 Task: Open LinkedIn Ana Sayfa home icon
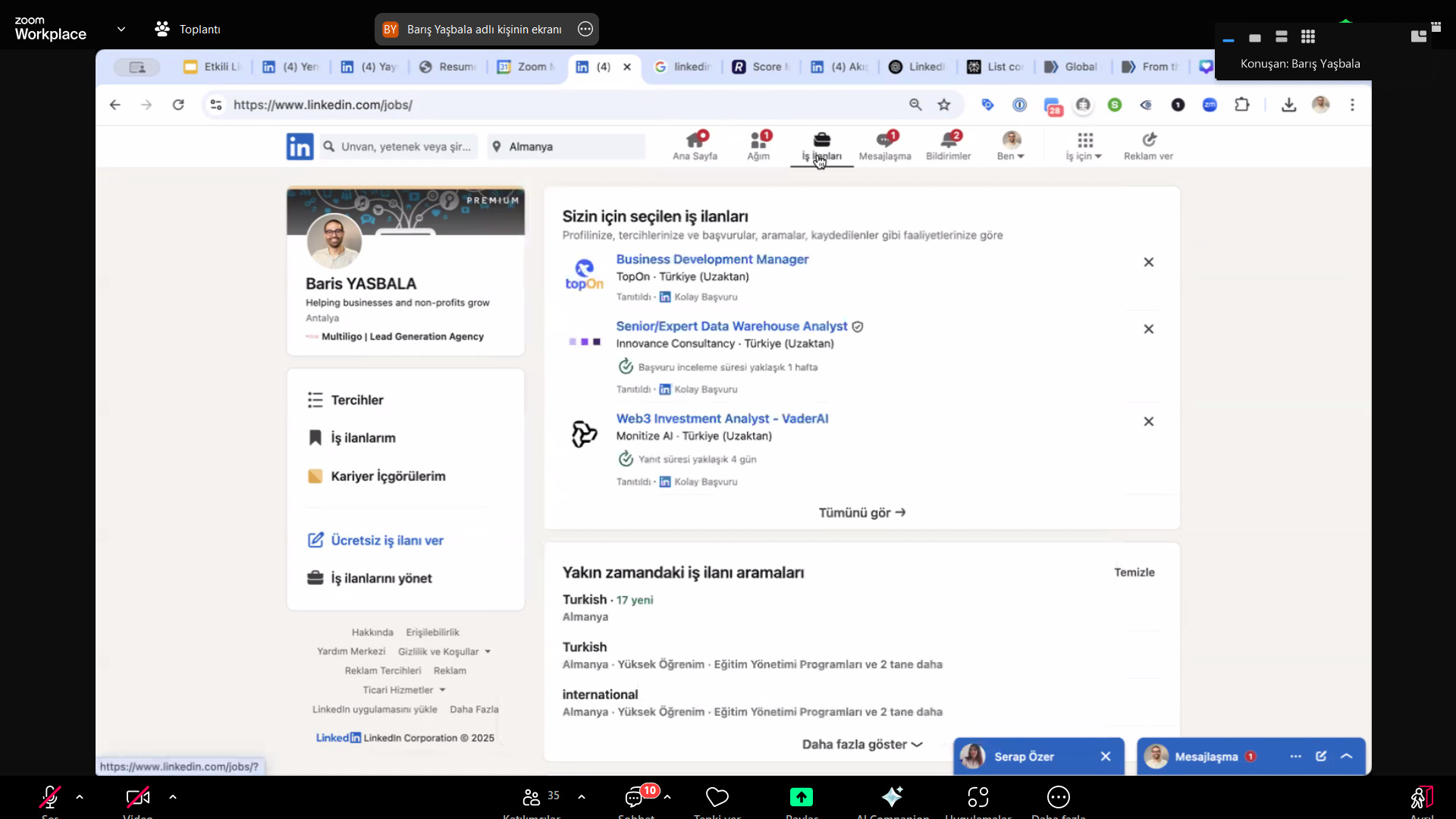pyautogui.click(x=695, y=145)
